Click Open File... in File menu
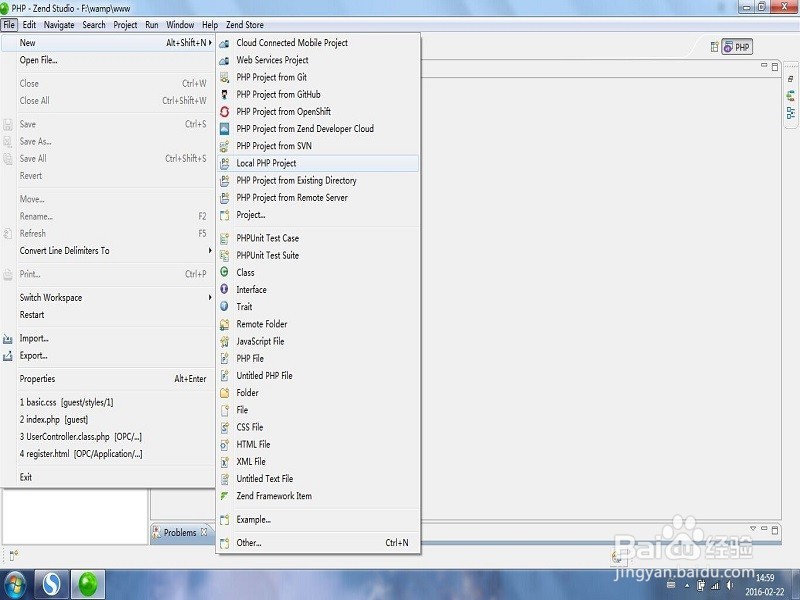The image size is (800, 600). 108,60
